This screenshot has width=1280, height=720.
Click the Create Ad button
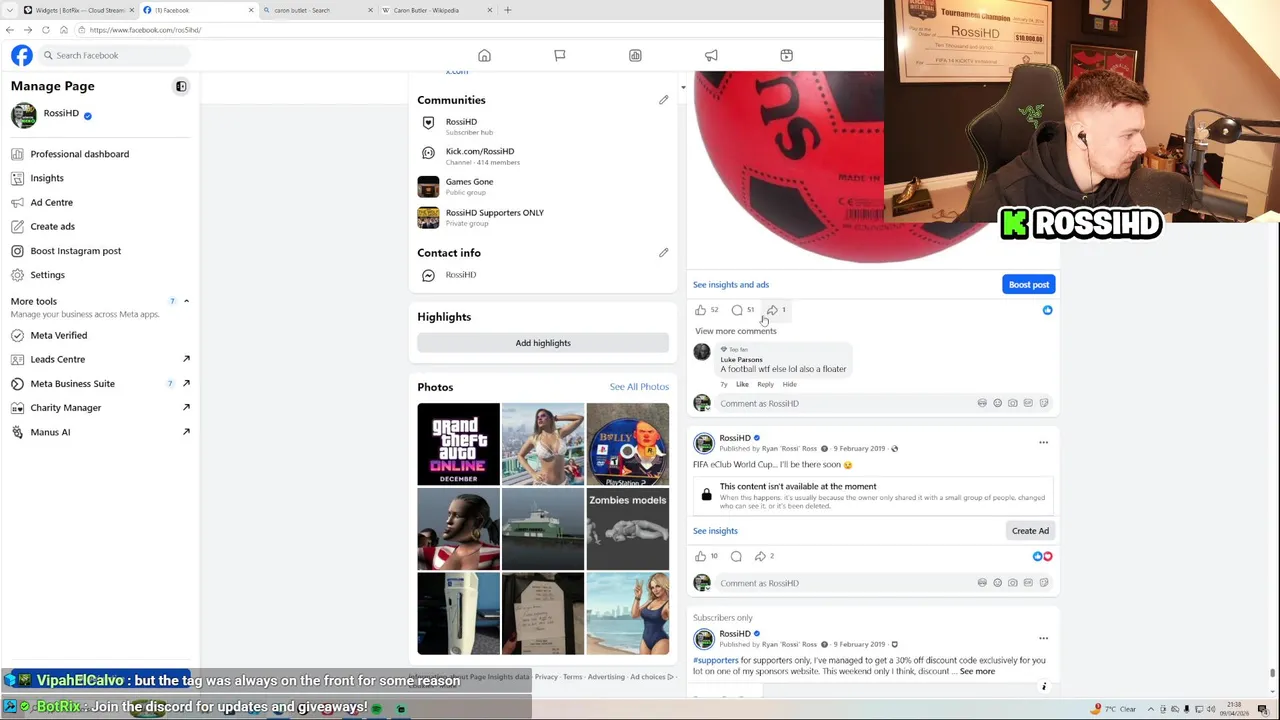1030,531
